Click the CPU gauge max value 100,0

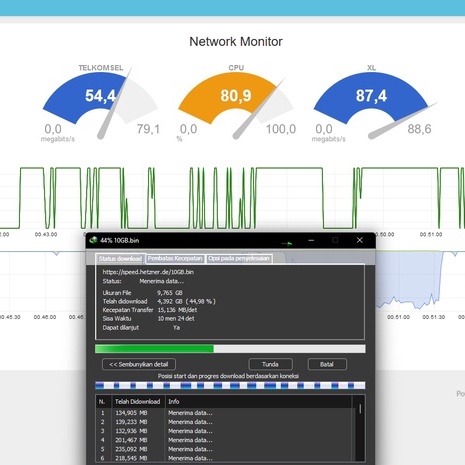[x=281, y=129]
